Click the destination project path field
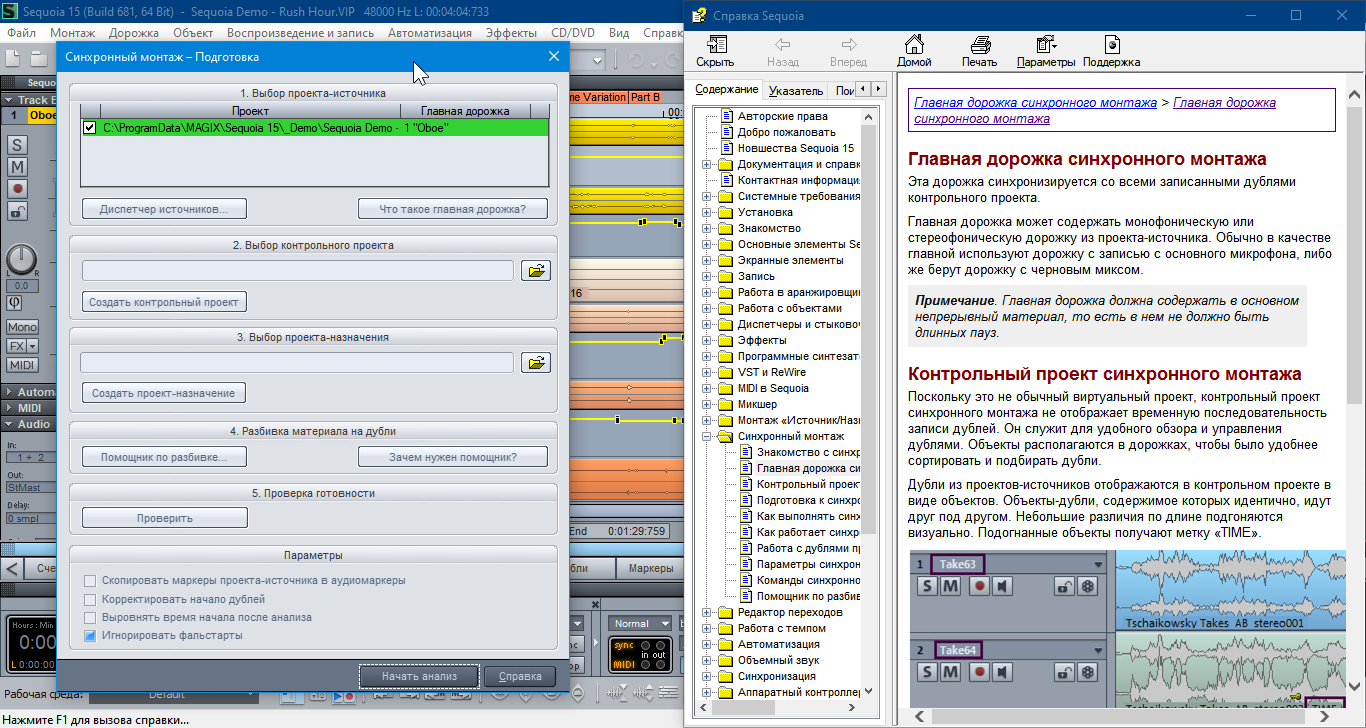Viewport: 1366px width, 728px height. click(x=297, y=363)
